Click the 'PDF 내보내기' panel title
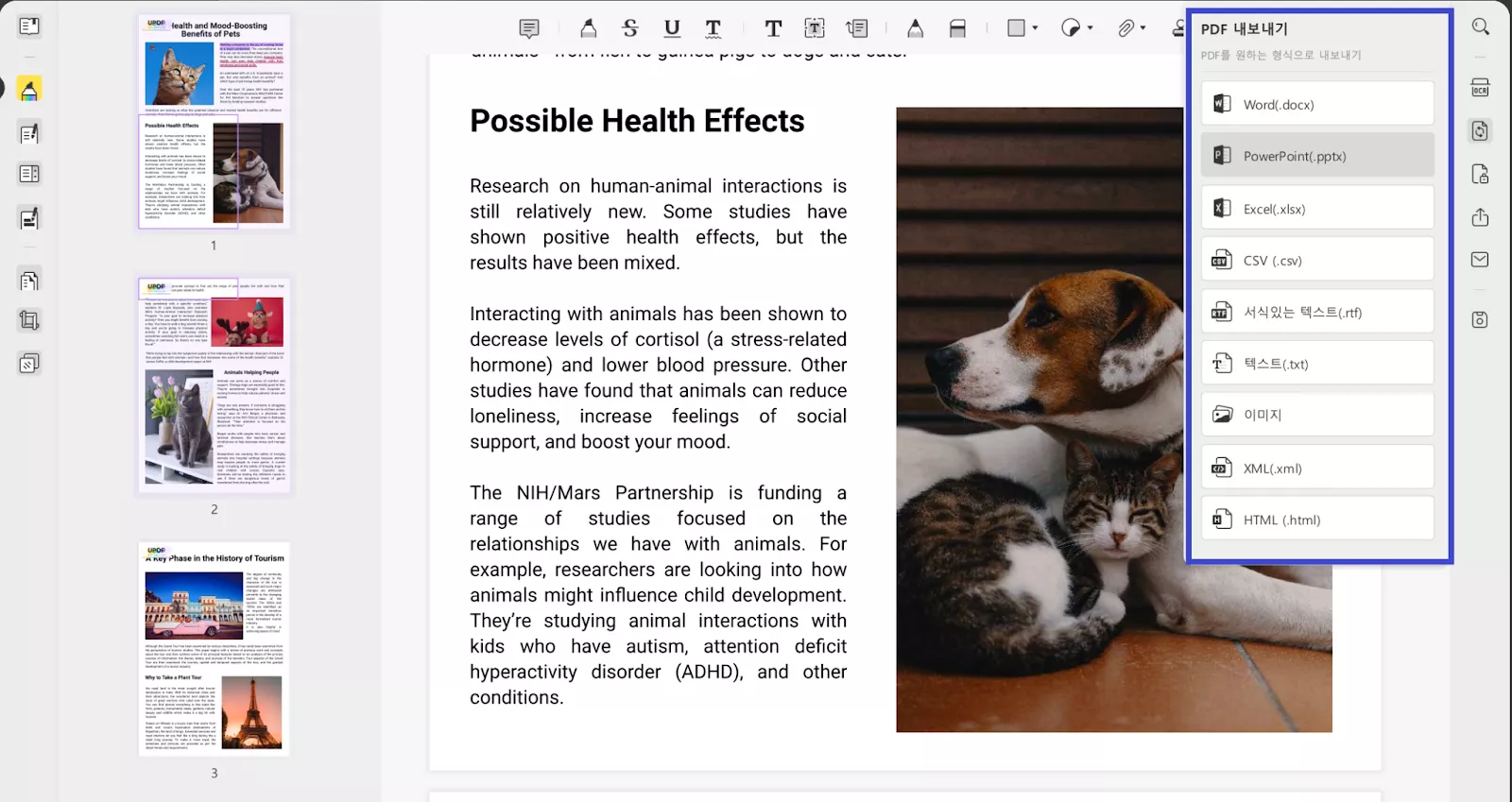Viewport: 1512px width, 802px height. click(1244, 29)
